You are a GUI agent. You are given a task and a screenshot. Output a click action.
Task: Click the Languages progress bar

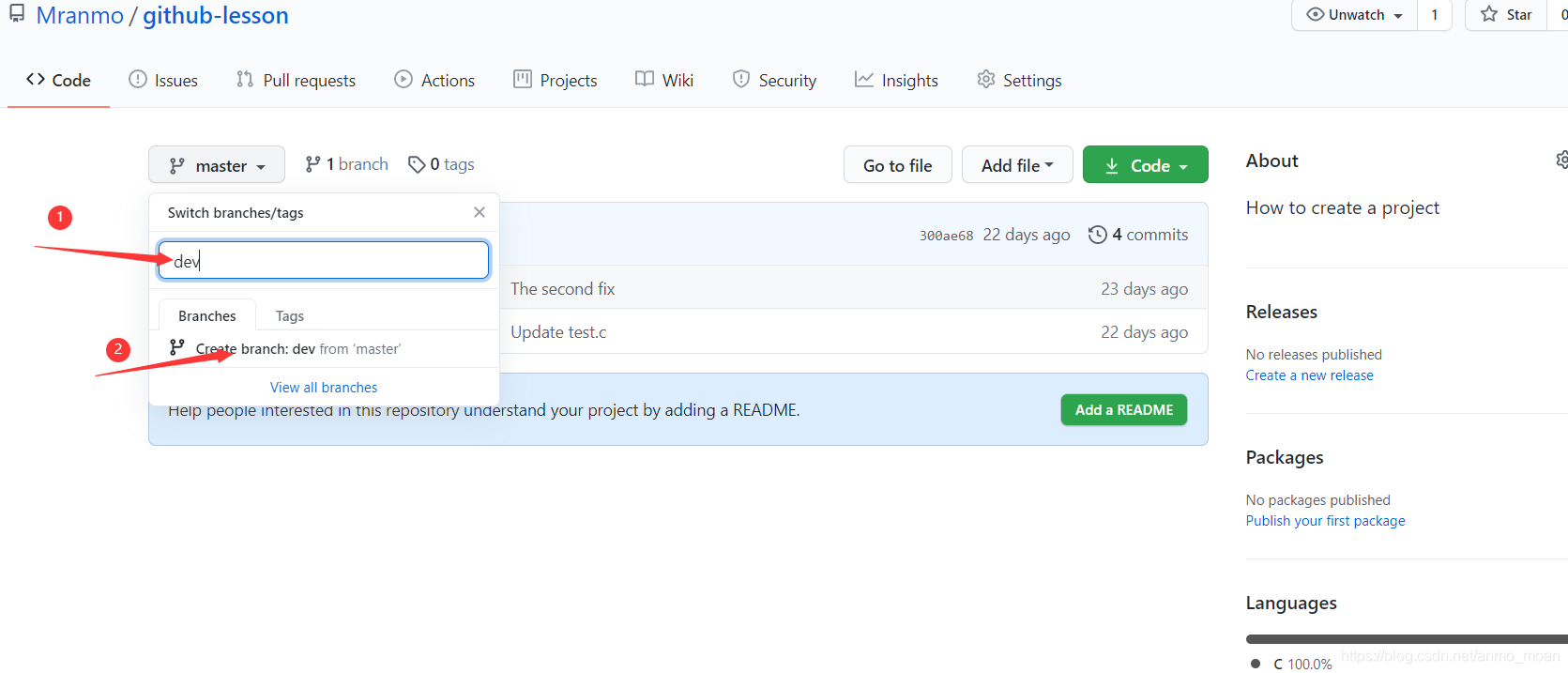(1407, 639)
